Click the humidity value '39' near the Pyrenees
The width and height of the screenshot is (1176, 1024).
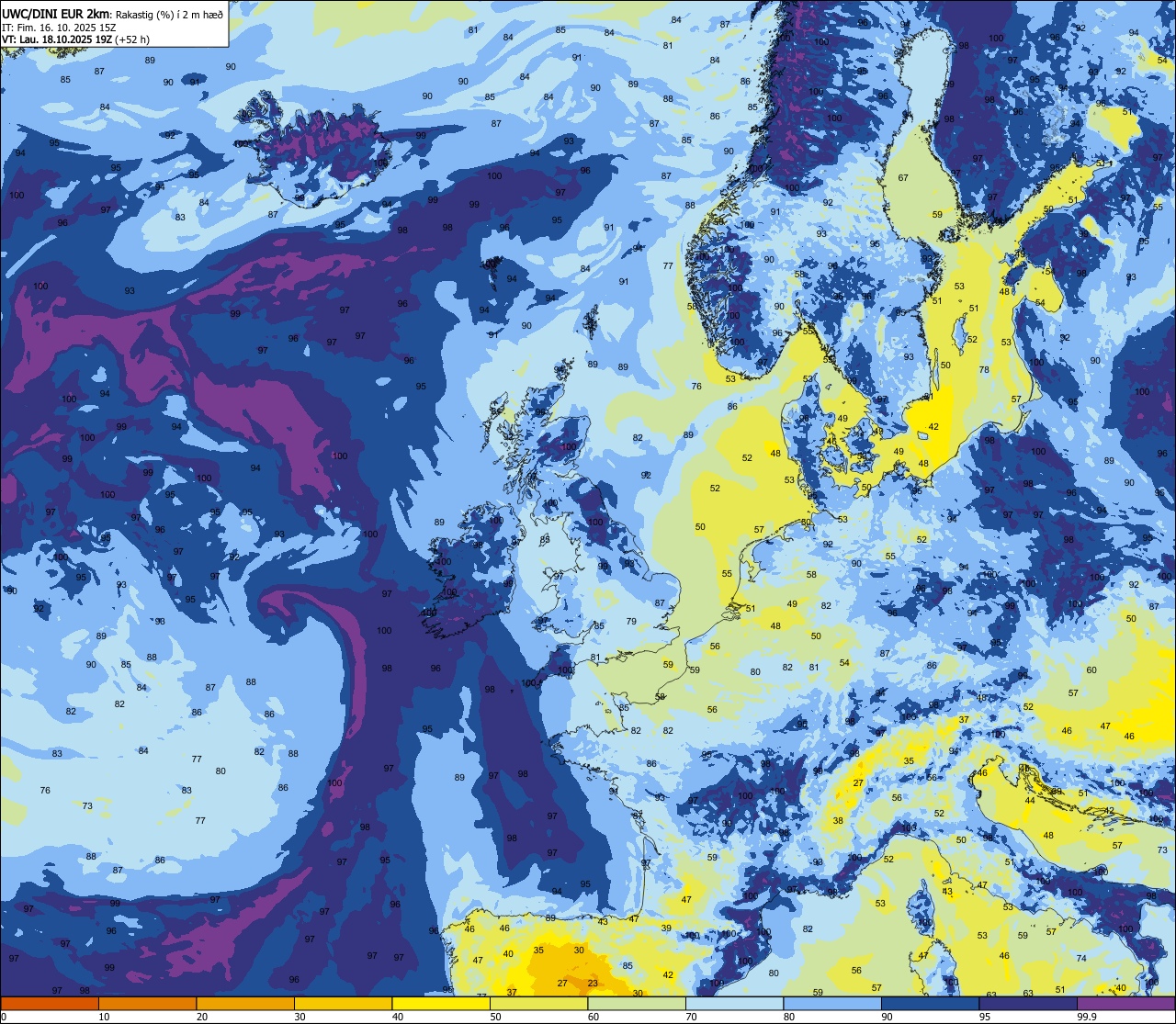(x=666, y=928)
